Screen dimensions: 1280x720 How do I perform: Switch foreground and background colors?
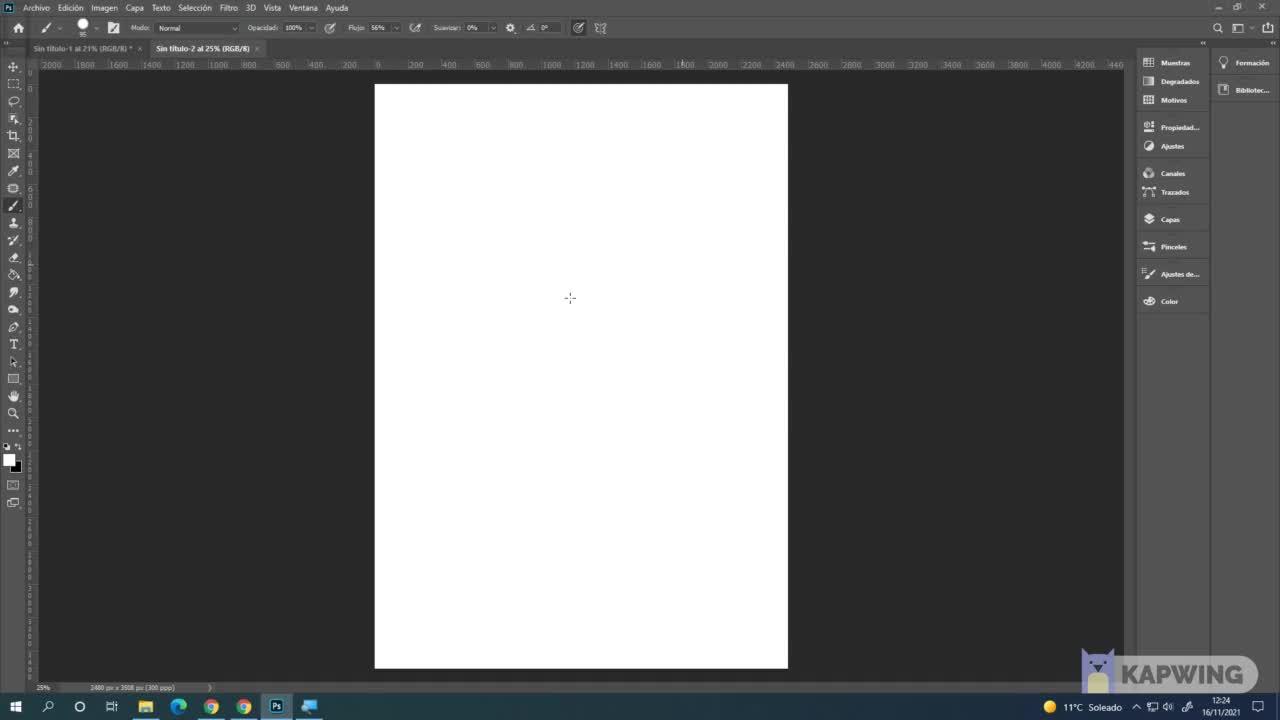[18, 447]
